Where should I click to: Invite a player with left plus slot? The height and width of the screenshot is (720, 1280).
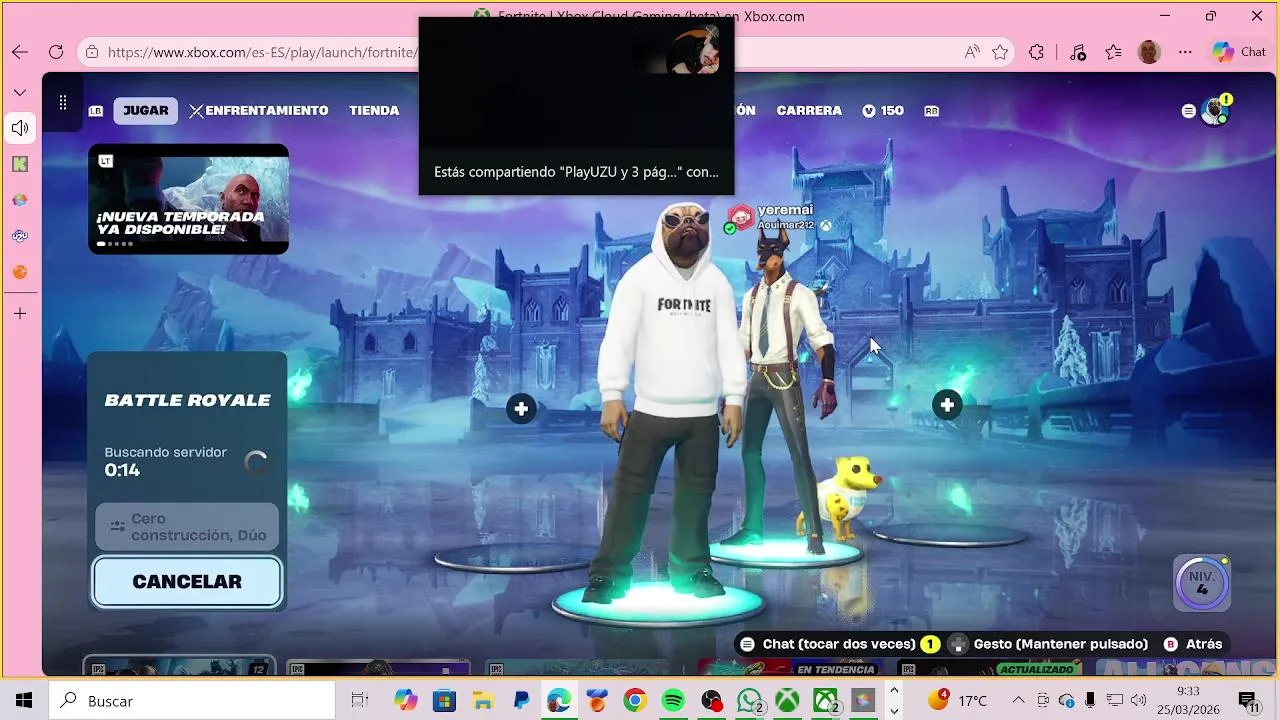pos(521,408)
